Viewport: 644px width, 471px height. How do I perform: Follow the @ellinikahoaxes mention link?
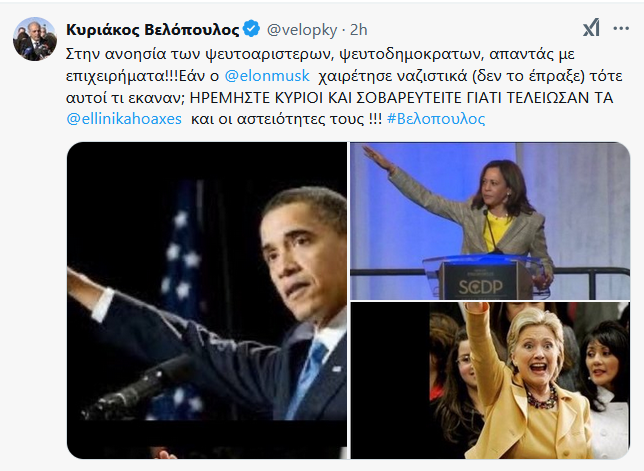tap(124, 119)
